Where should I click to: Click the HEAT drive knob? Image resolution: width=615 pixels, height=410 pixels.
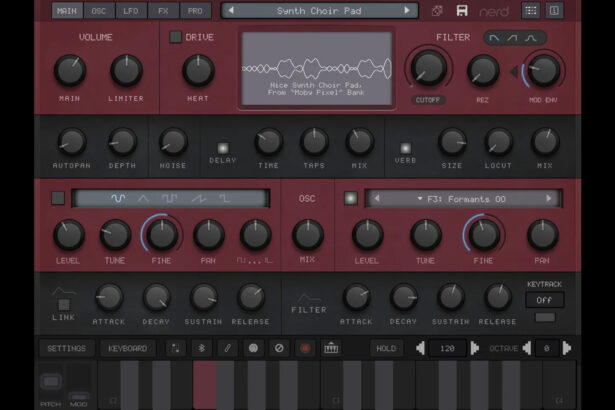click(x=198, y=71)
